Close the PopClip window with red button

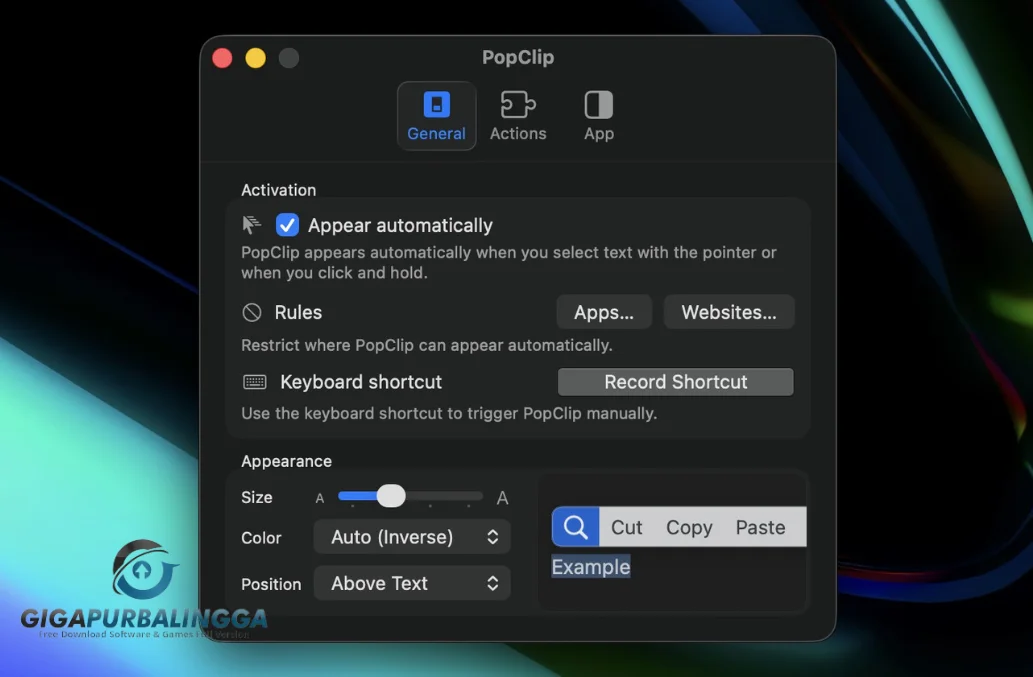[223, 58]
